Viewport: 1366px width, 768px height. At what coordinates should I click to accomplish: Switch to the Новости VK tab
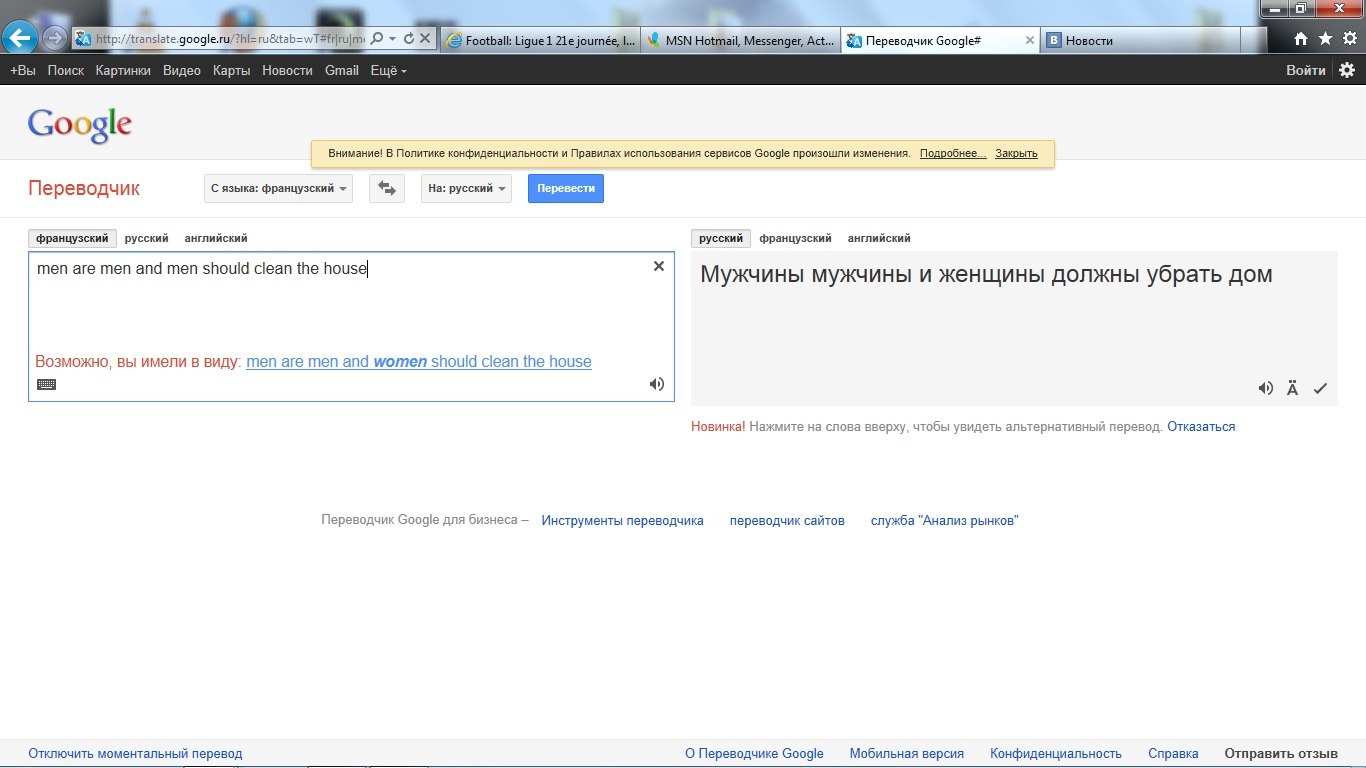pyautogui.click(x=1140, y=40)
